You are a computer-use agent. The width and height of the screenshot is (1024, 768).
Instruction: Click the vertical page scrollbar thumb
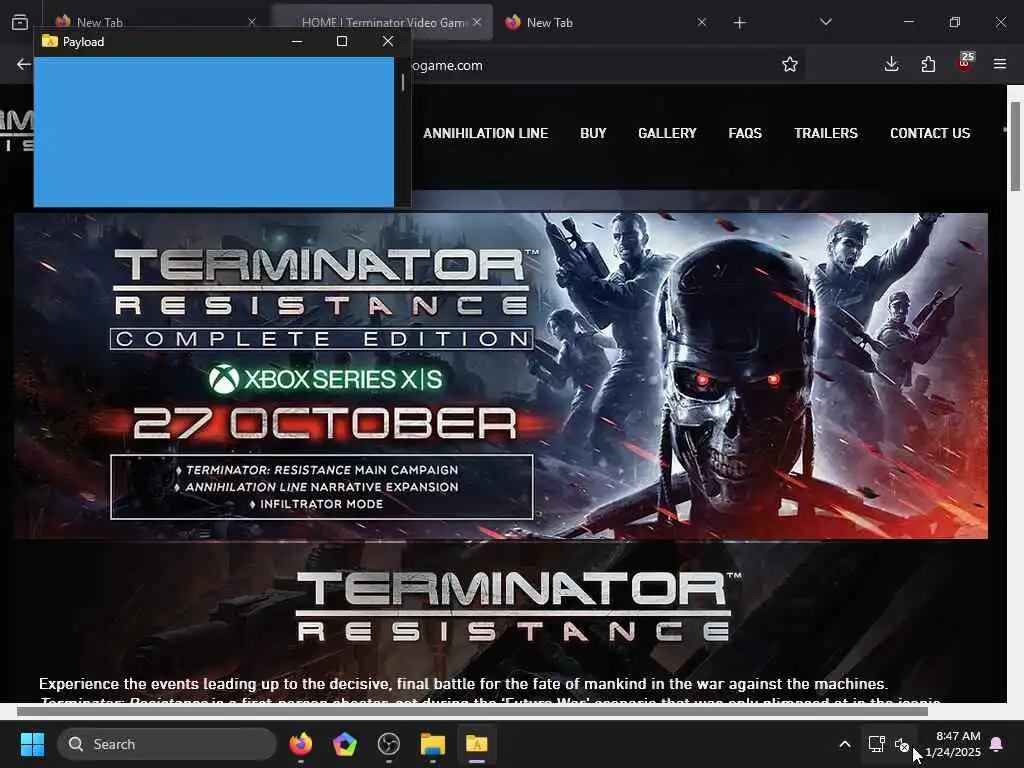pos(1015,146)
